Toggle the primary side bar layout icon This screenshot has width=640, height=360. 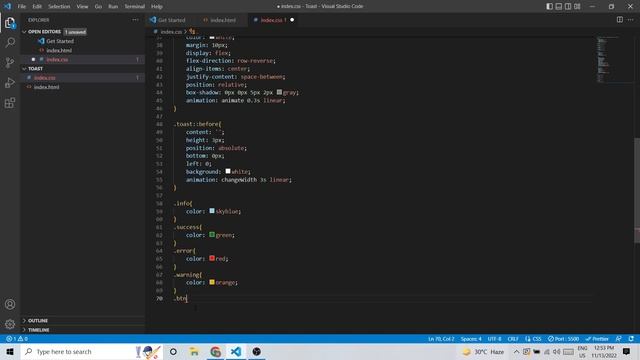(x=549, y=7)
